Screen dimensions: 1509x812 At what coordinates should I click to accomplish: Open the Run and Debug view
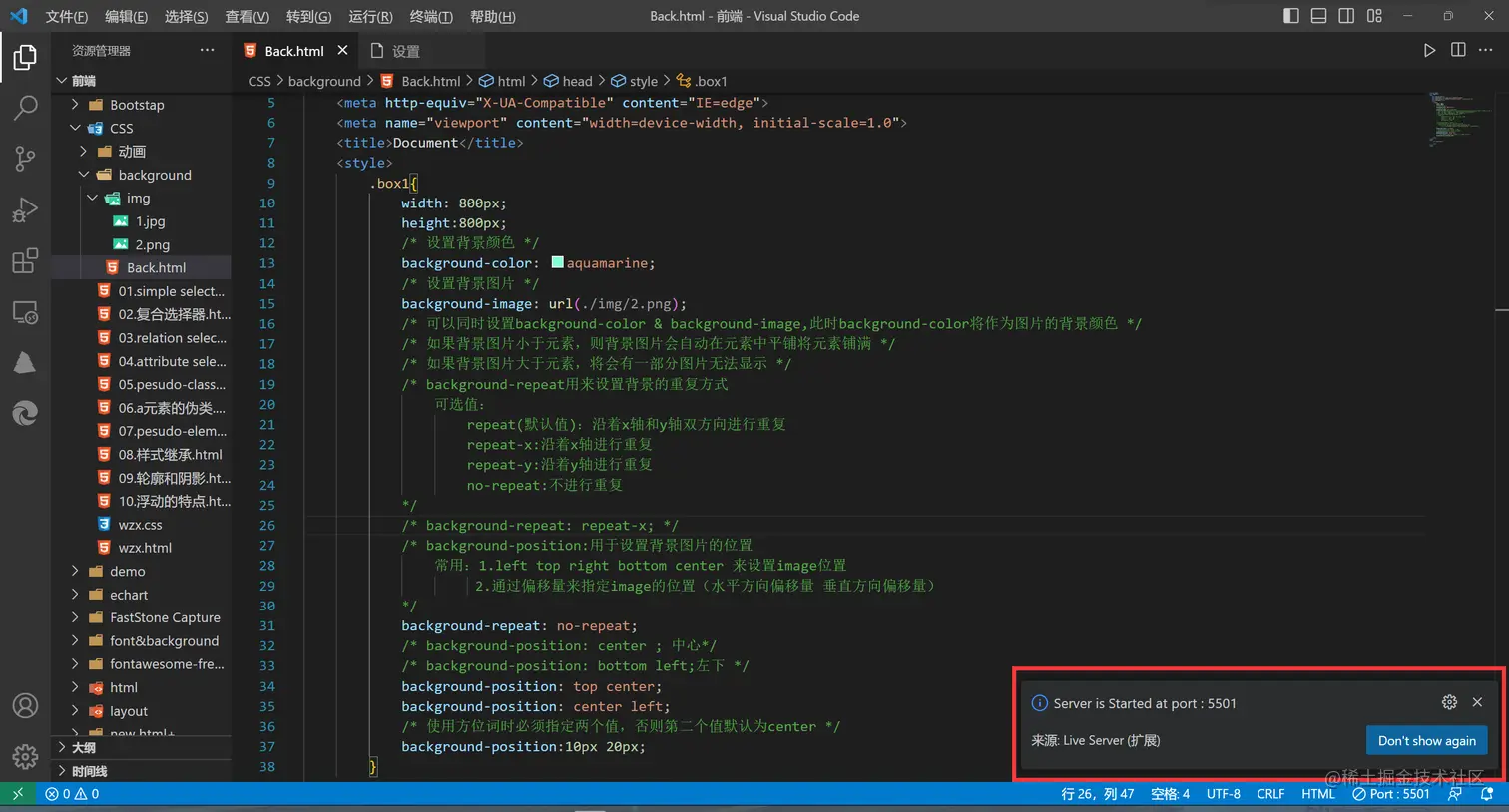pos(25,209)
